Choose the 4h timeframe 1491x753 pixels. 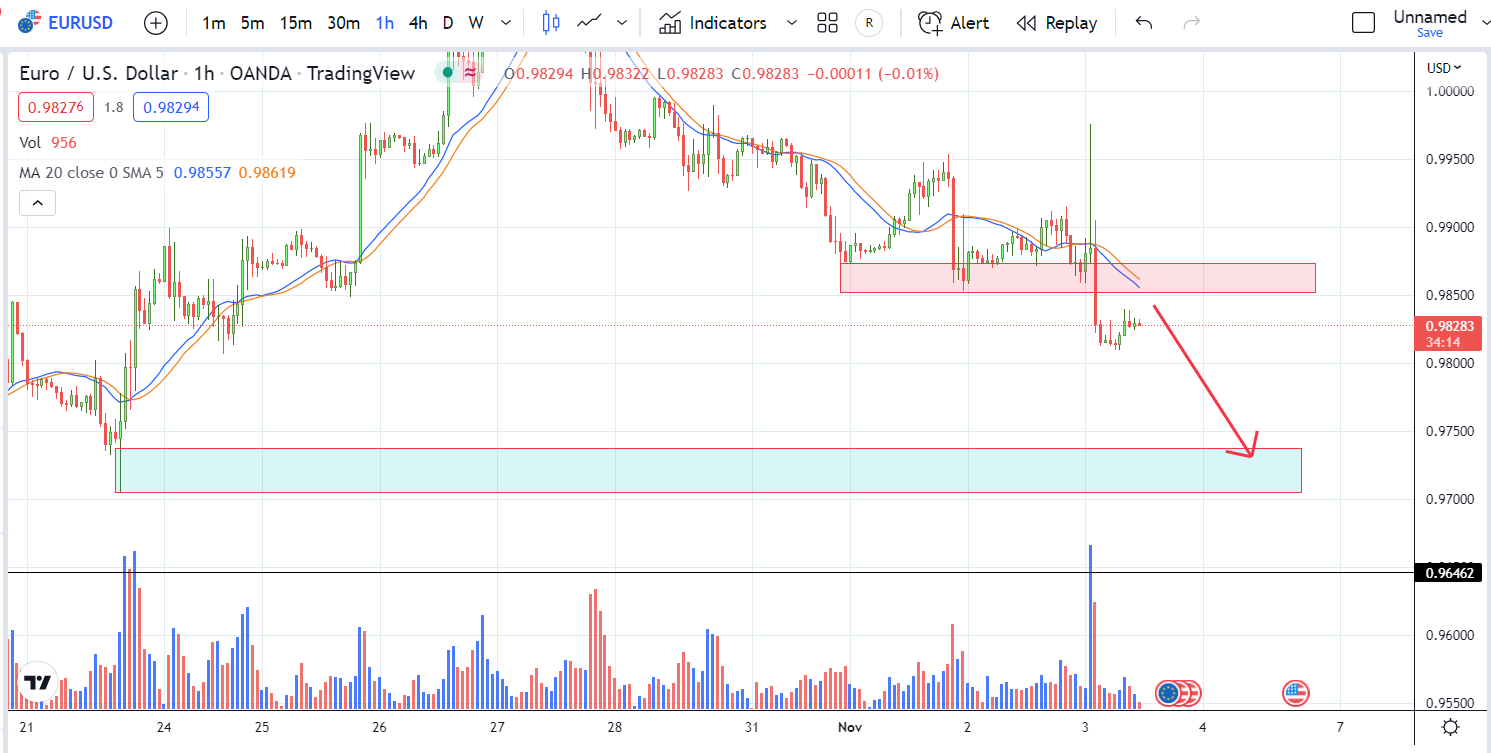coord(419,22)
